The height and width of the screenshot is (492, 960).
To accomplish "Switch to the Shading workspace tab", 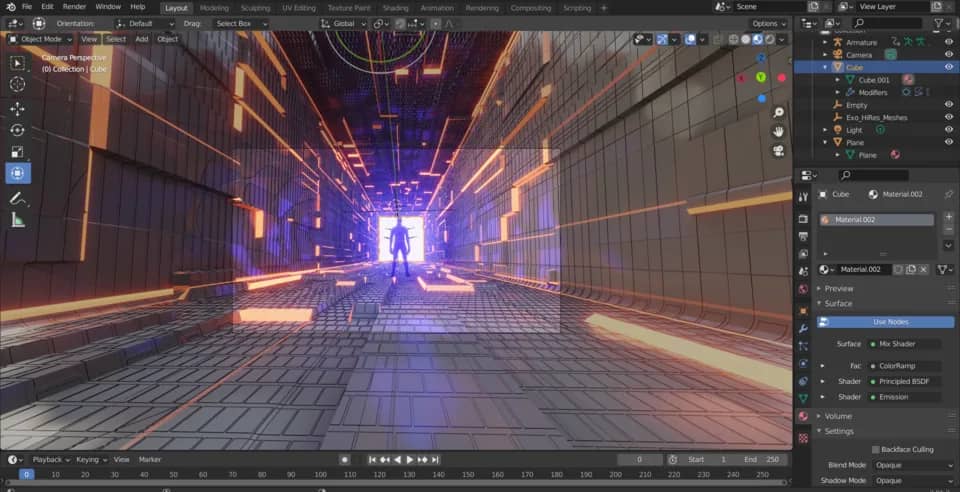I will (396, 8).
